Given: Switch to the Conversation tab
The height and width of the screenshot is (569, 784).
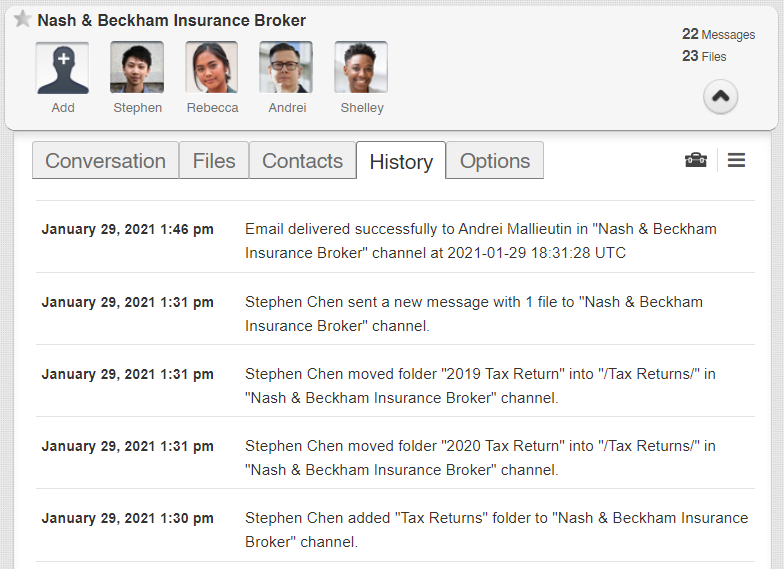Looking at the screenshot, I should [105, 161].
